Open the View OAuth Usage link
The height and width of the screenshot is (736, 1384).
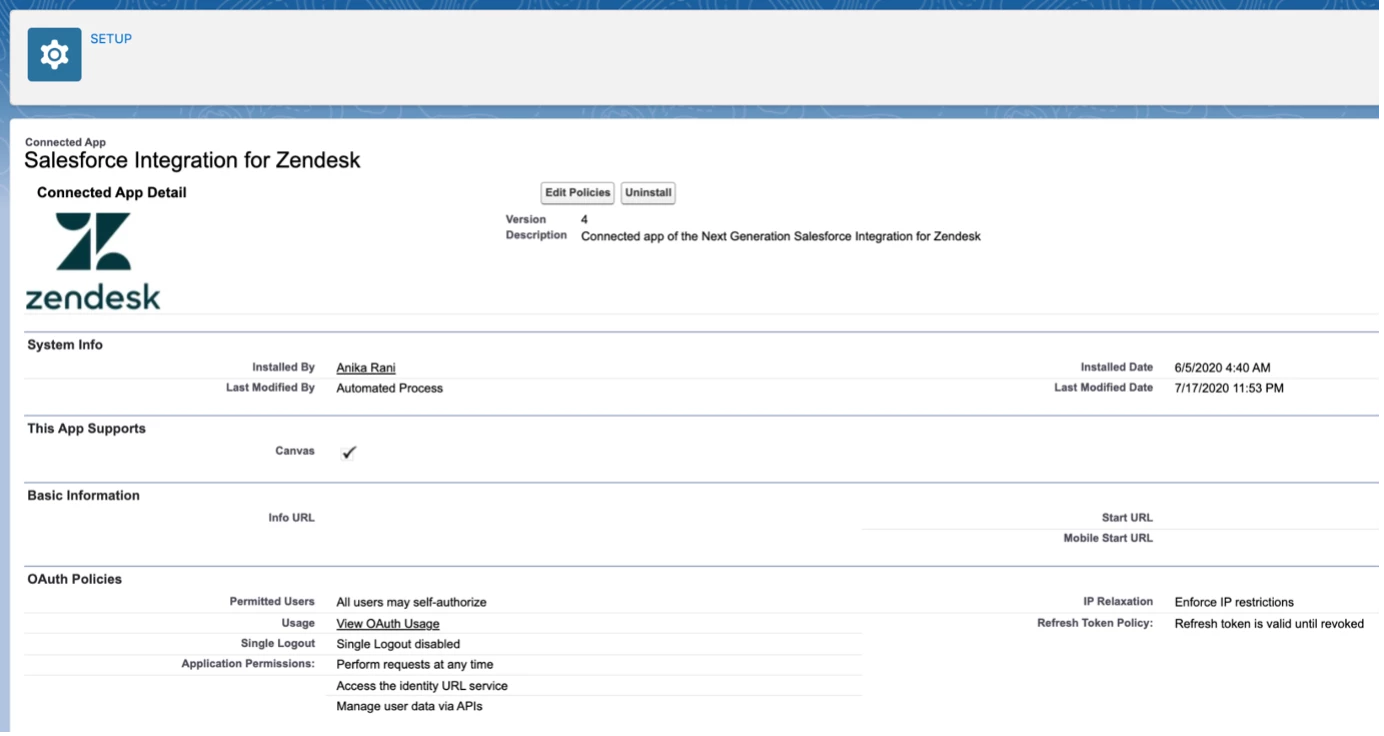pyautogui.click(x=388, y=624)
